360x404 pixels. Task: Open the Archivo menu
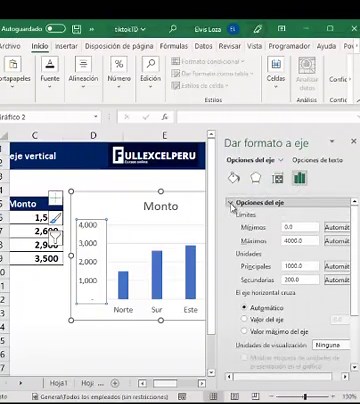pos(10,46)
